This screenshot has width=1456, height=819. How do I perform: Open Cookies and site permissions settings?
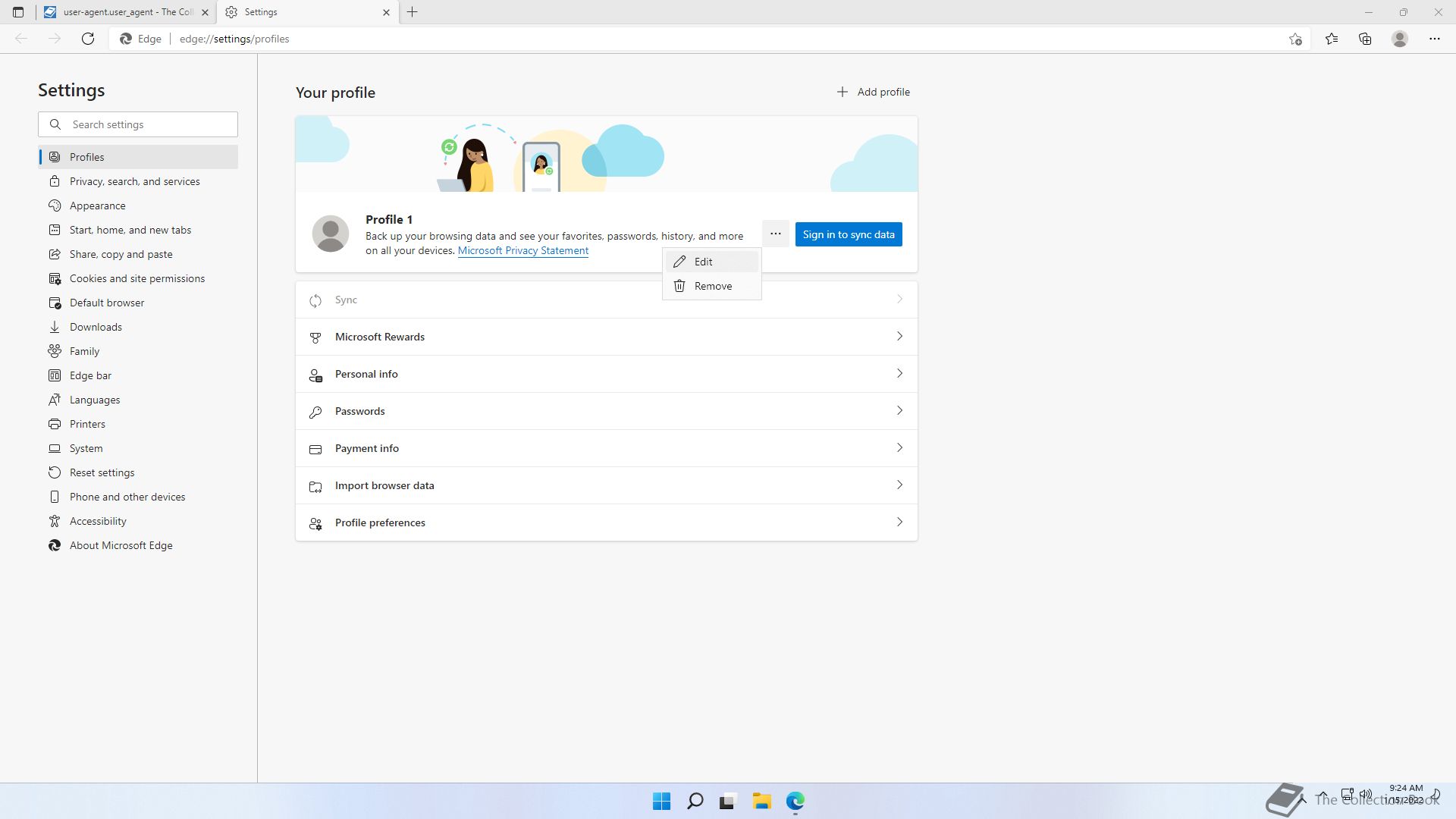[138, 278]
